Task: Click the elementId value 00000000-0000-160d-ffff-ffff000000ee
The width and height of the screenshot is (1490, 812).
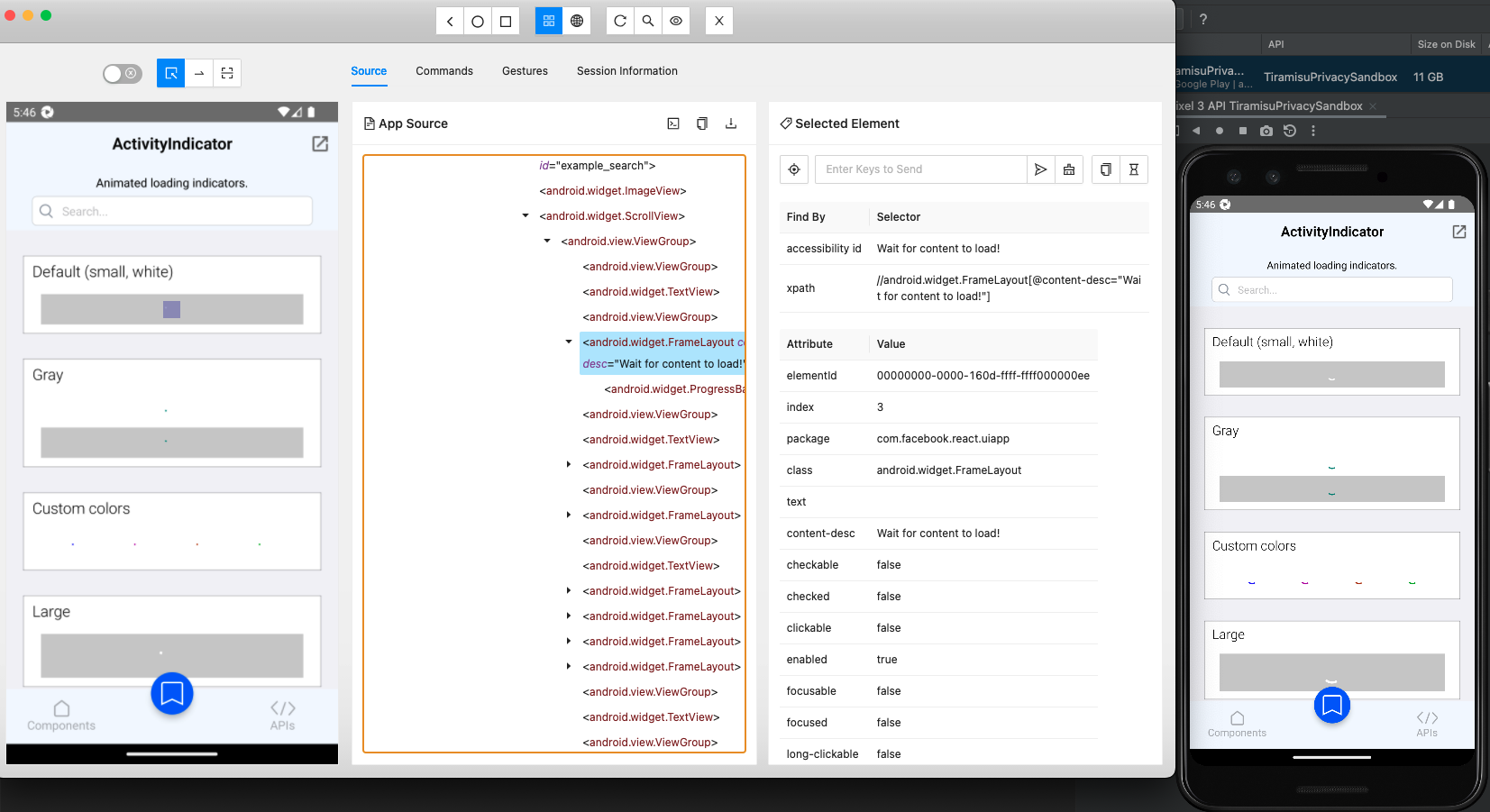Action: pos(983,376)
